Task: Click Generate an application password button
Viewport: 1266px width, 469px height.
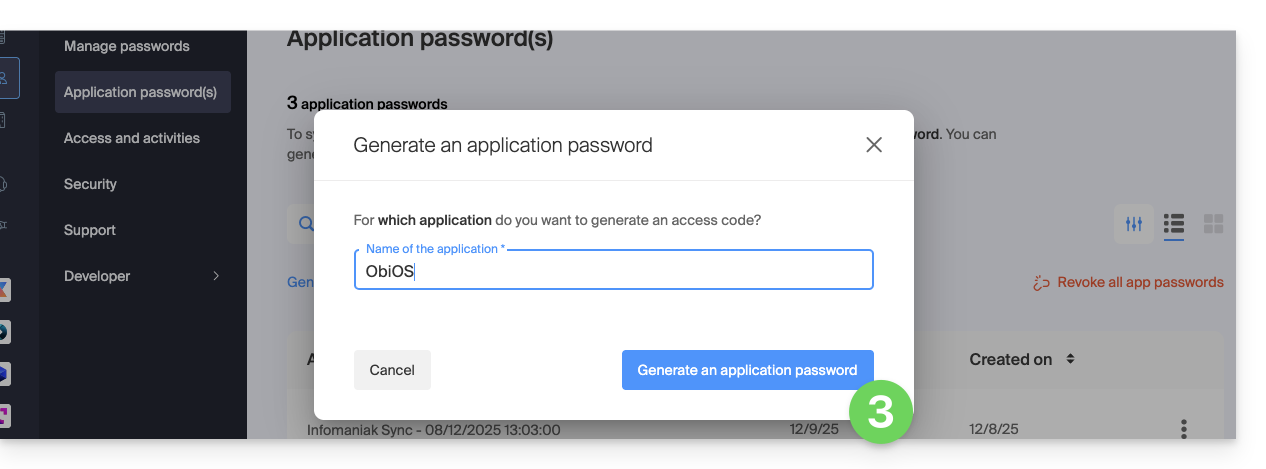Action: click(747, 370)
